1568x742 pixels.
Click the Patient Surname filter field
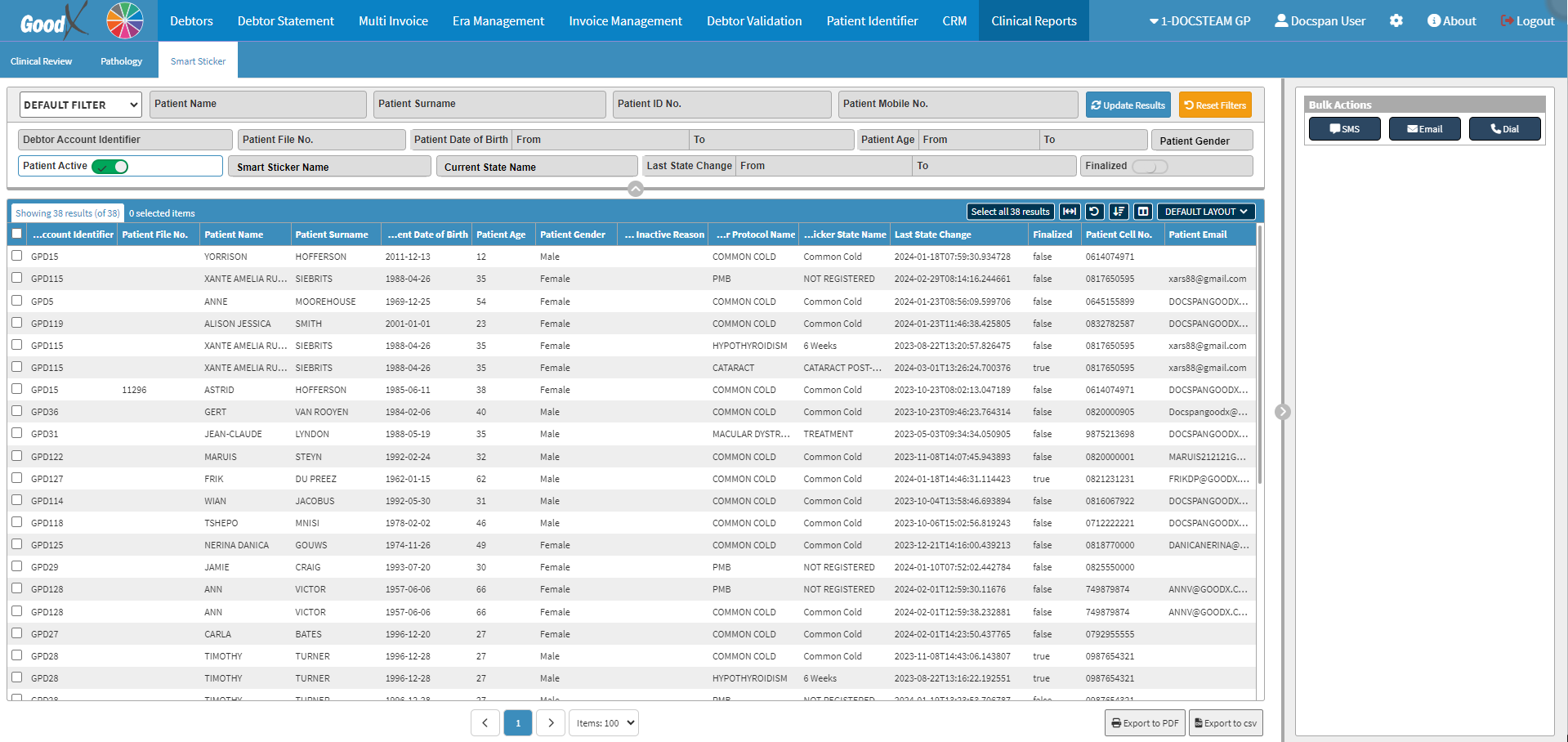click(x=489, y=105)
